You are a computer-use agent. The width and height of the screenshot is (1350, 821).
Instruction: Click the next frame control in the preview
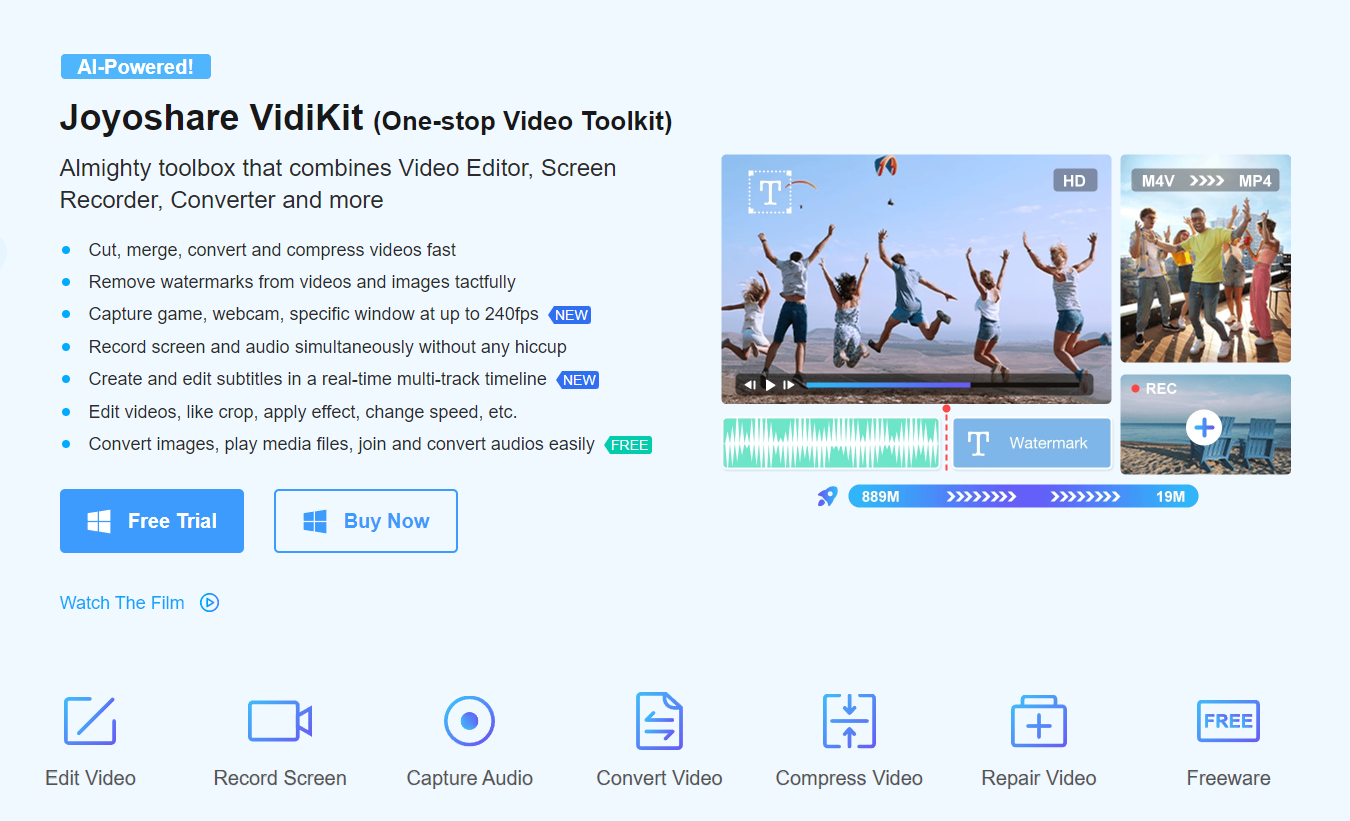pyautogui.click(x=789, y=384)
